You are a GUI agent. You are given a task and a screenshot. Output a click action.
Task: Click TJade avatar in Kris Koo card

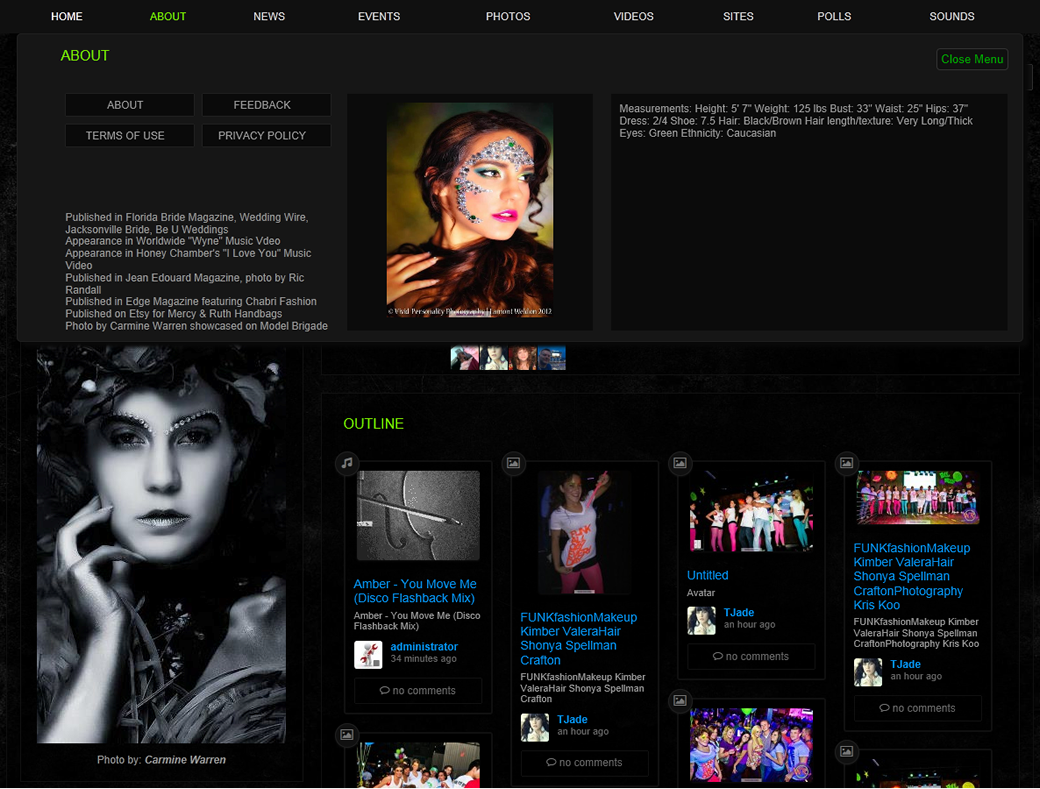tap(868, 672)
